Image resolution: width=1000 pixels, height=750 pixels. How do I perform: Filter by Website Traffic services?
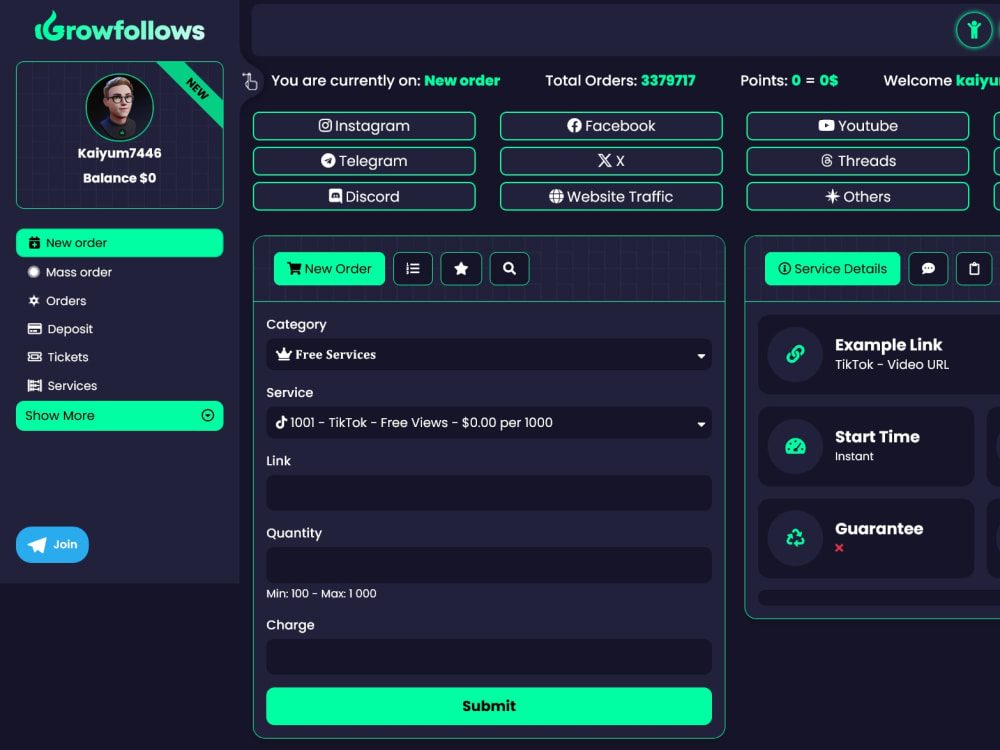(x=611, y=196)
